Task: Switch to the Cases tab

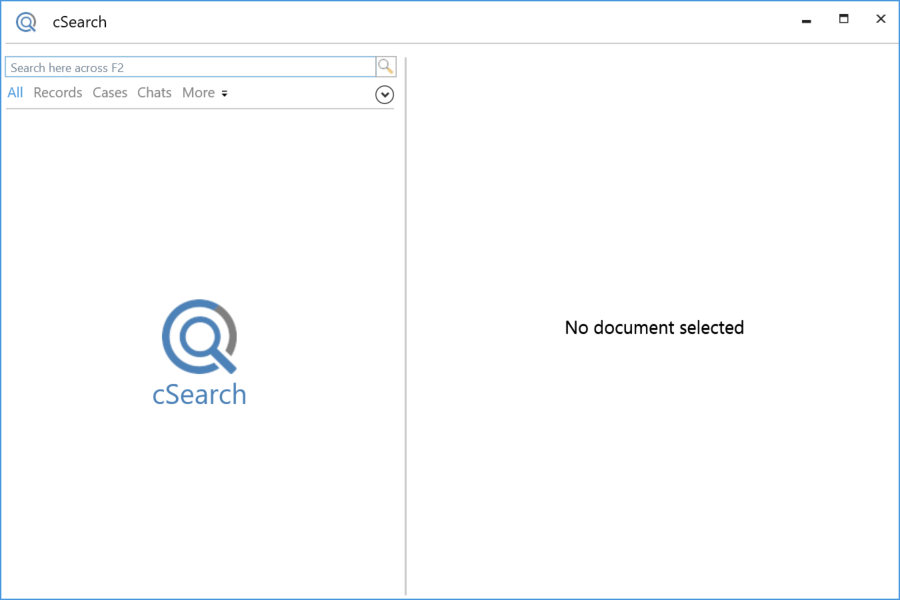Action: [110, 93]
